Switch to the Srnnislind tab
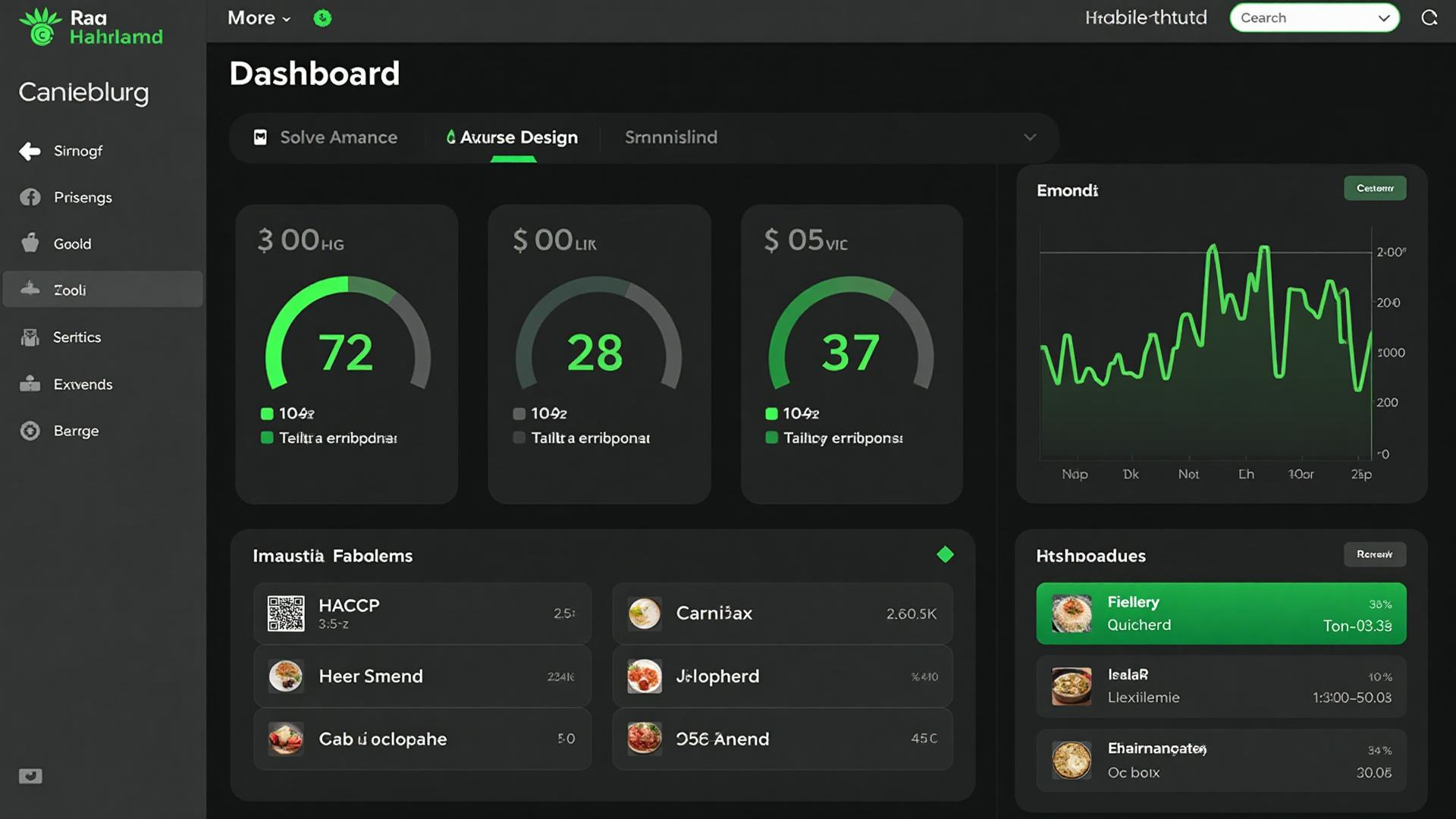Screen dimensions: 1456x819 click(671, 138)
